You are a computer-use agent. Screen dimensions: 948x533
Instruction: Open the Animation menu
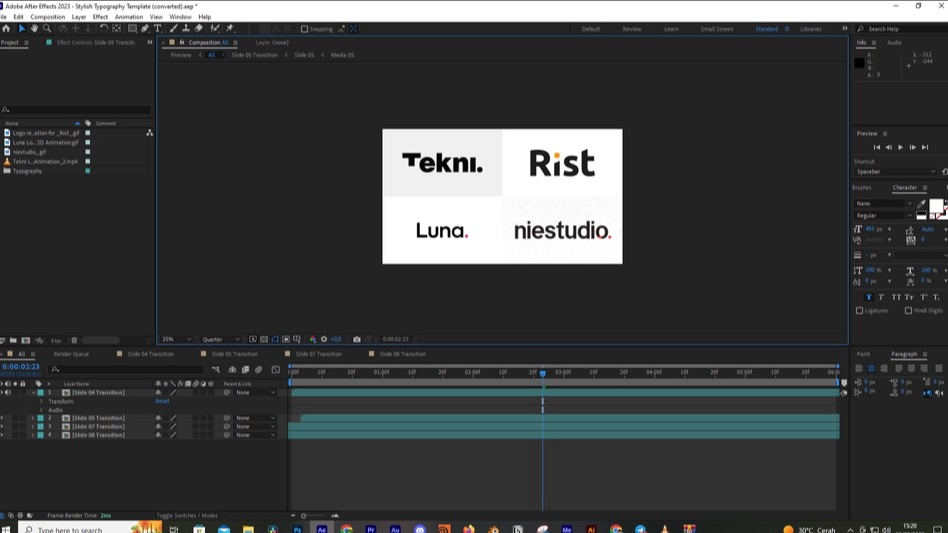[129, 17]
